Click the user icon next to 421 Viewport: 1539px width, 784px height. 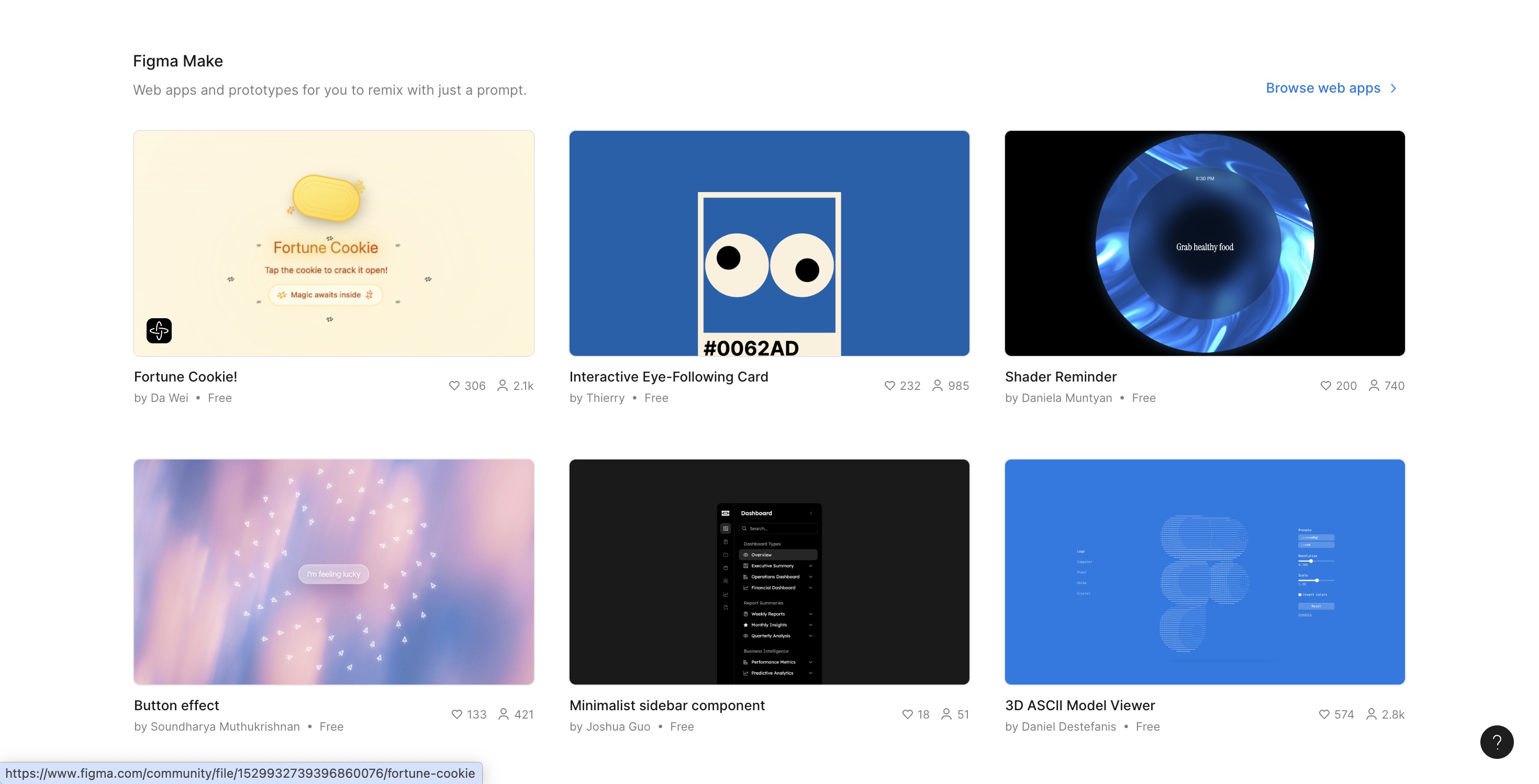click(x=504, y=714)
